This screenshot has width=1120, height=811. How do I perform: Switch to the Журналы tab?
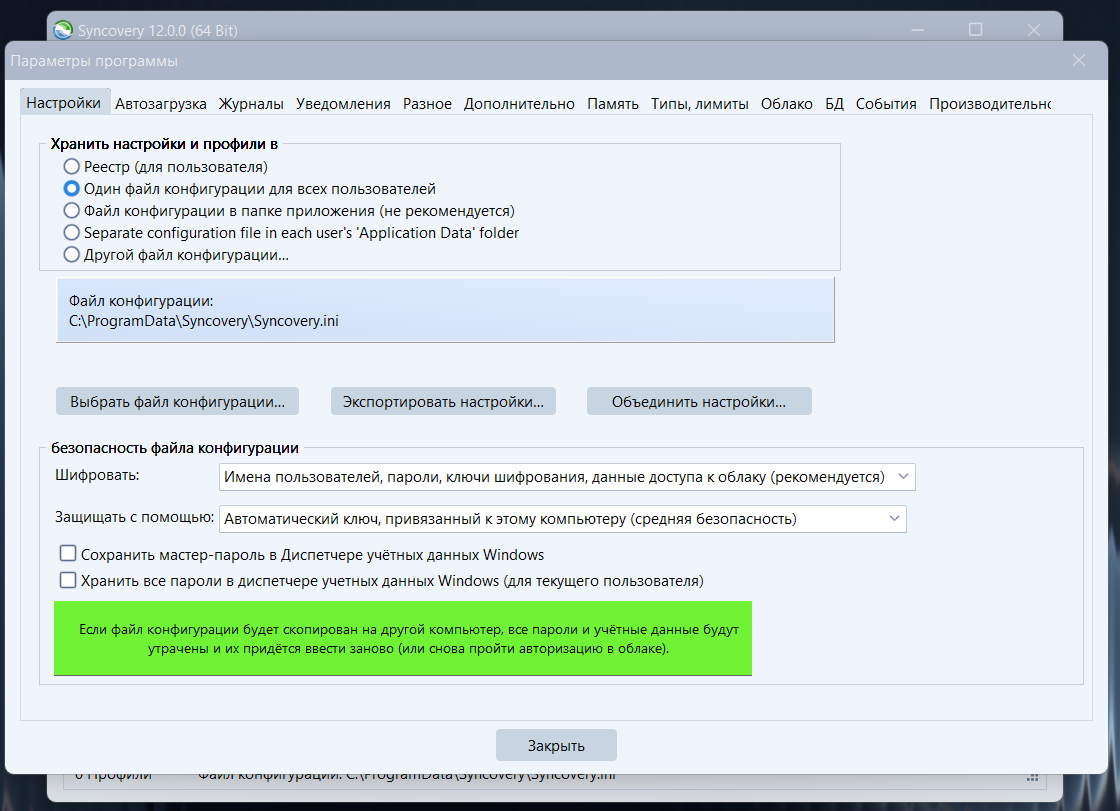click(251, 104)
